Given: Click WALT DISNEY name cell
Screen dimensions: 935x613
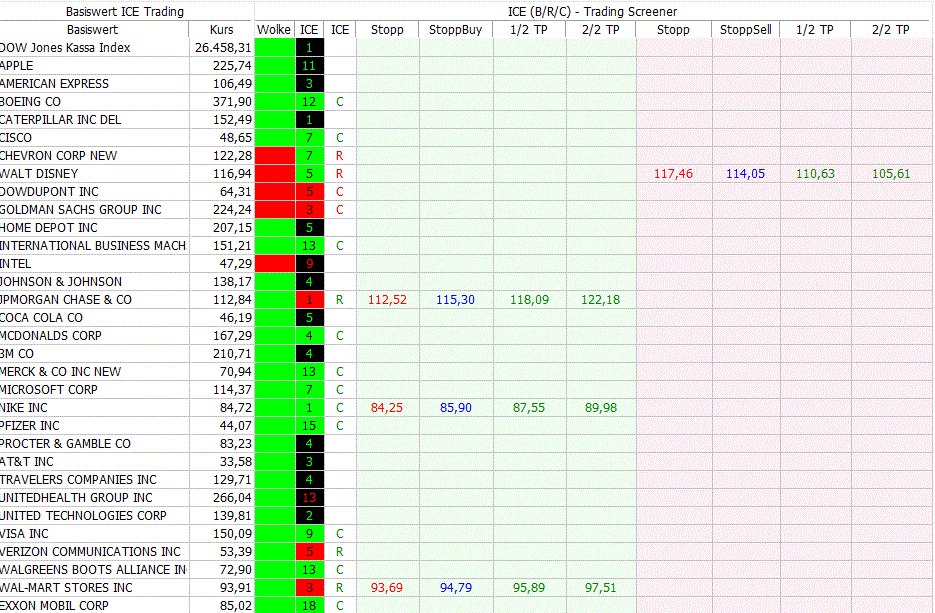Looking at the screenshot, I should pos(39,174).
